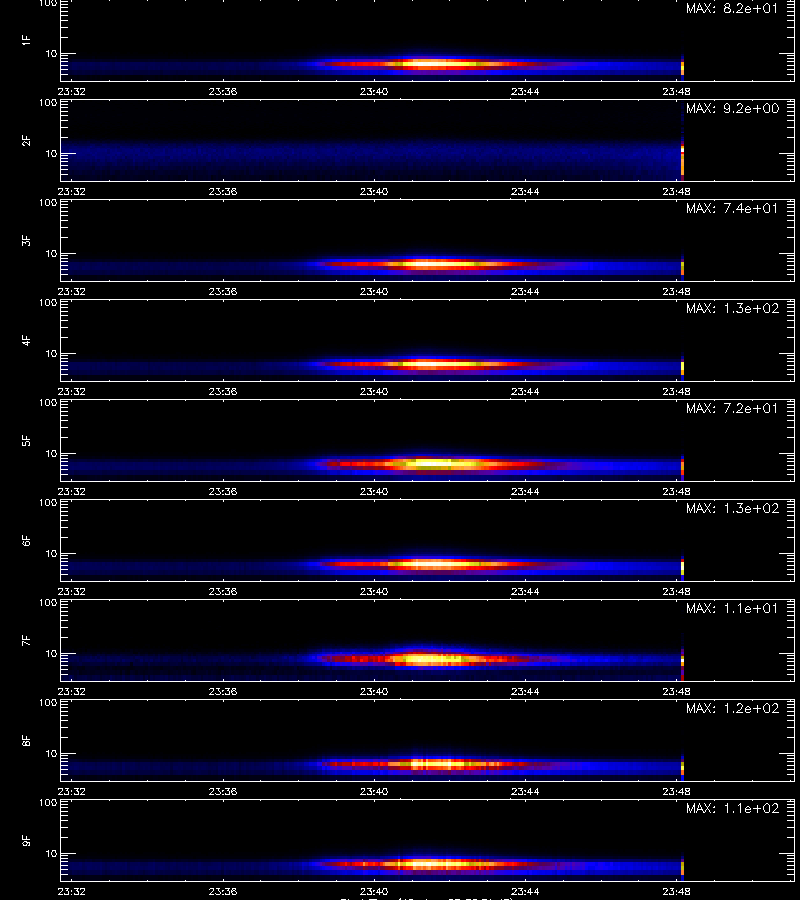Image resolution: width=800 pixels, height=900 pixels.
Task: Click the 23:32 time label under panel 6F
Action: pos(72,592)
